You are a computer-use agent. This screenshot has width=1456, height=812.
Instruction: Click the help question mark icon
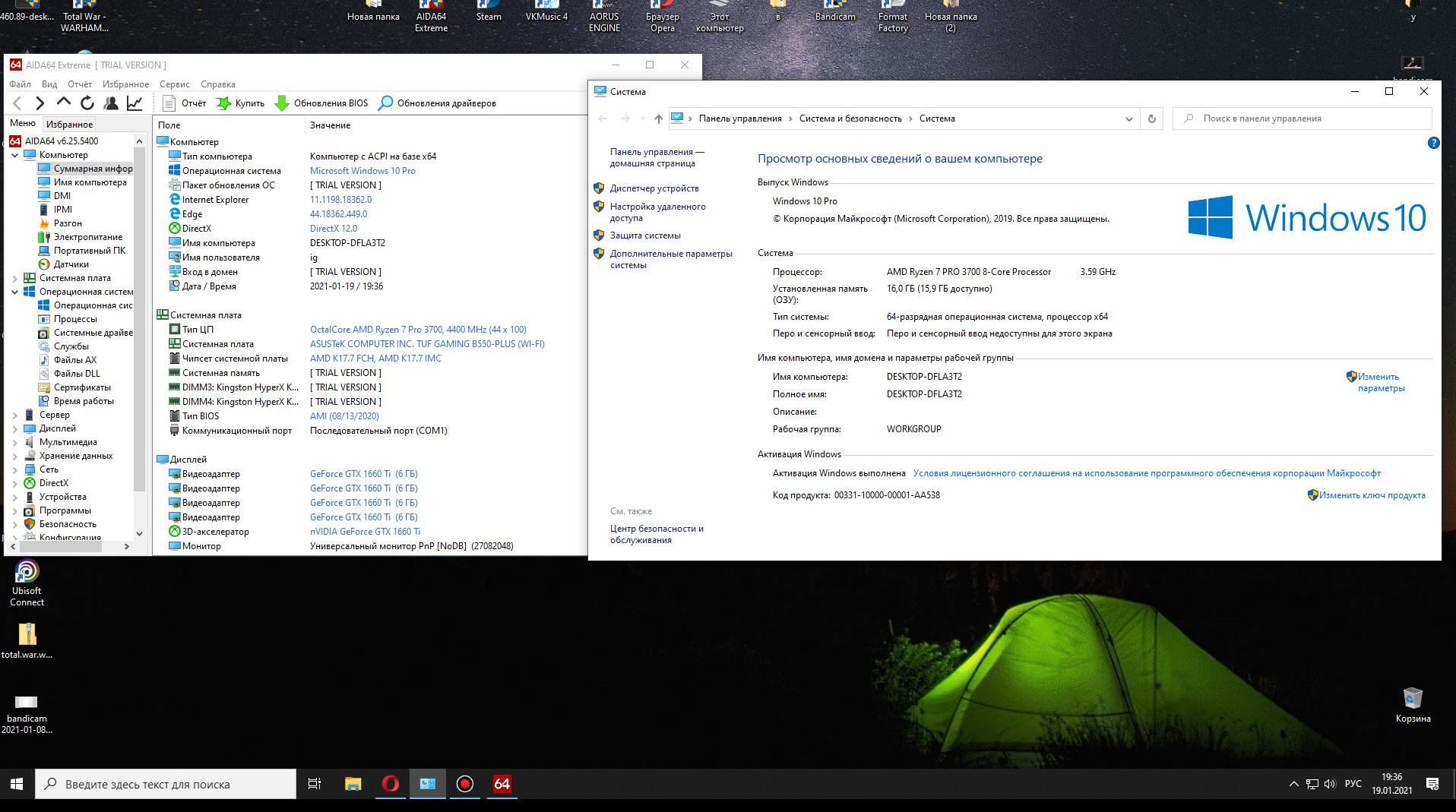[1433, 143]
